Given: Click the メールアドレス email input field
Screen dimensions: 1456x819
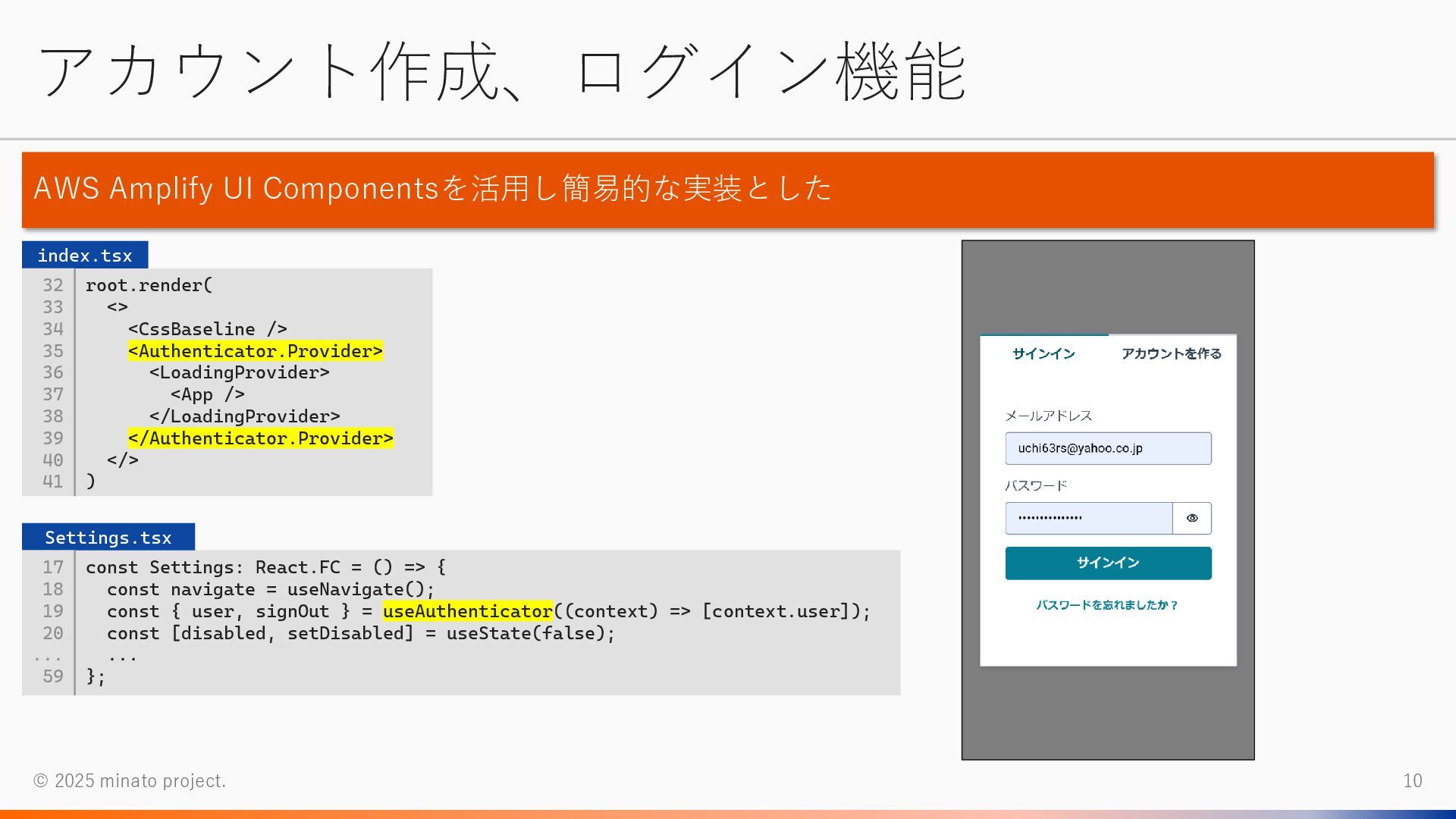Looking at the screenshot, I should click(x=1107, y=448).
